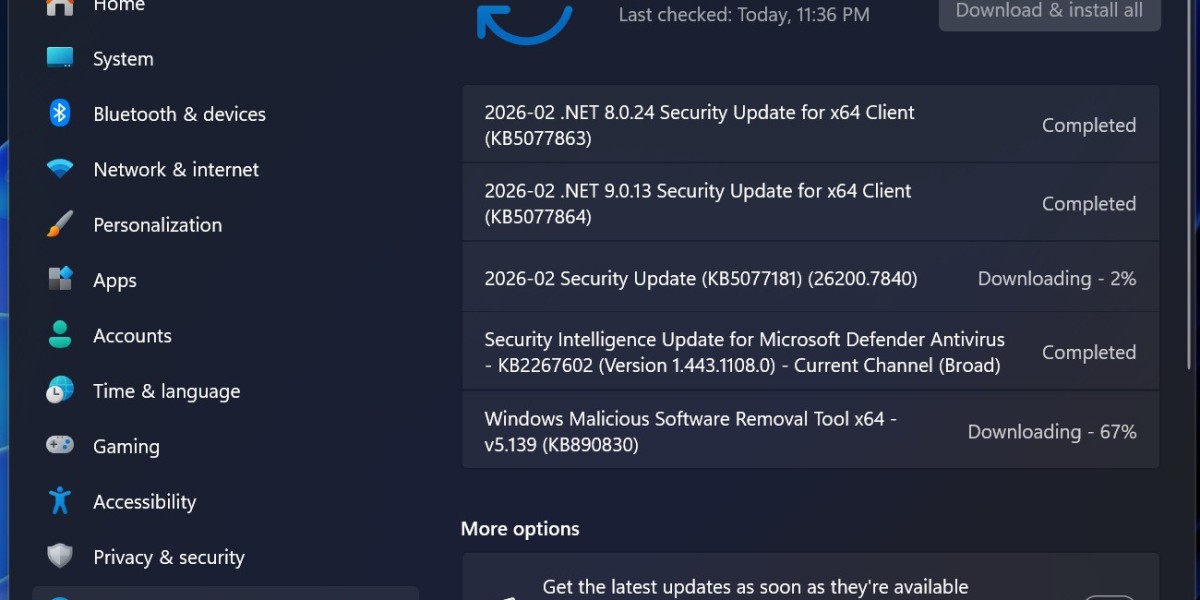Image resolution: width=1200 pixels, height=600 pixels.
Task: Click the Gaming controller icon
Action: (60, 446)
